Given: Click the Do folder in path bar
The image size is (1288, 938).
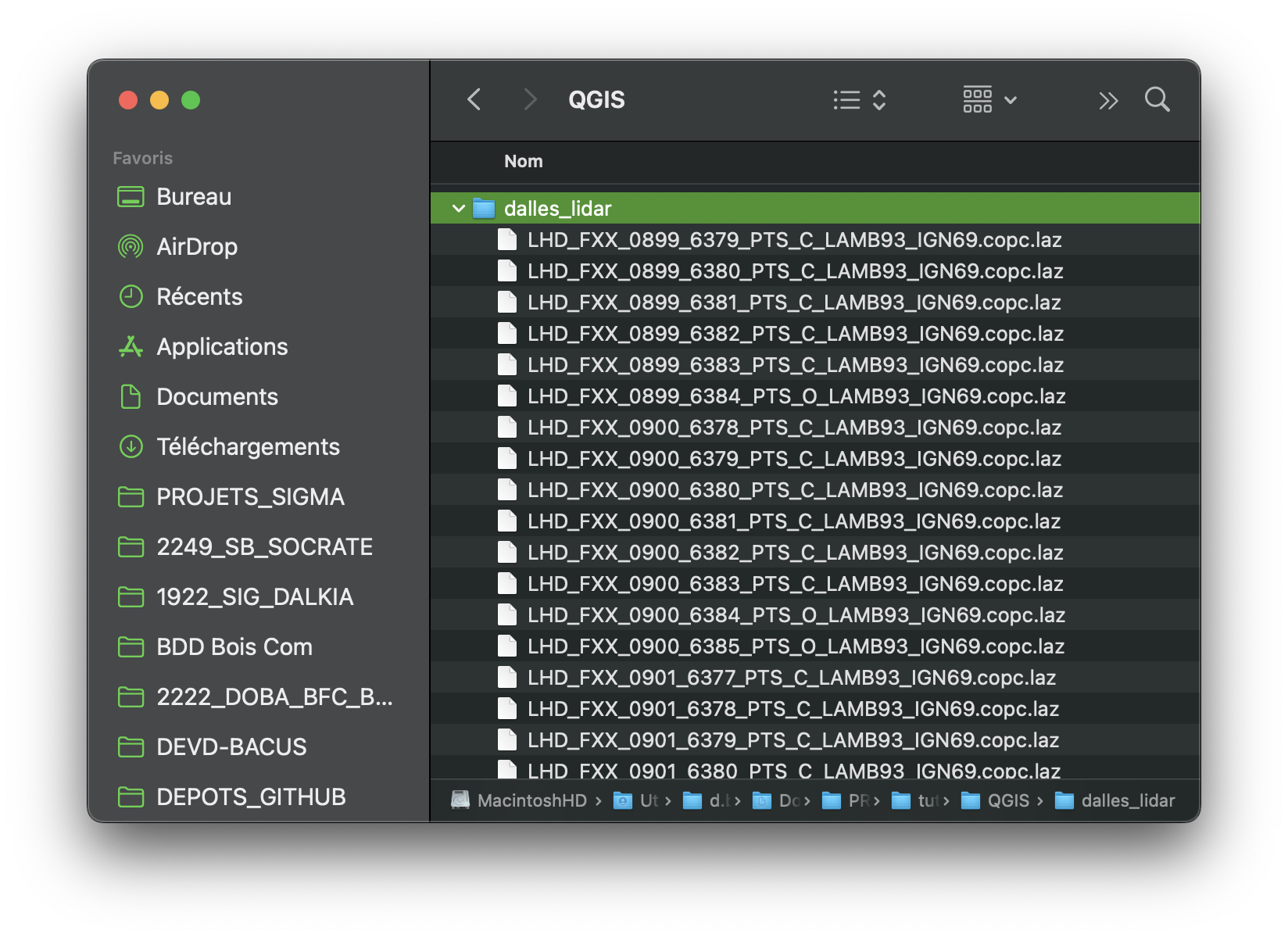Looking at the screenshot, I should [x=776, y=800].
